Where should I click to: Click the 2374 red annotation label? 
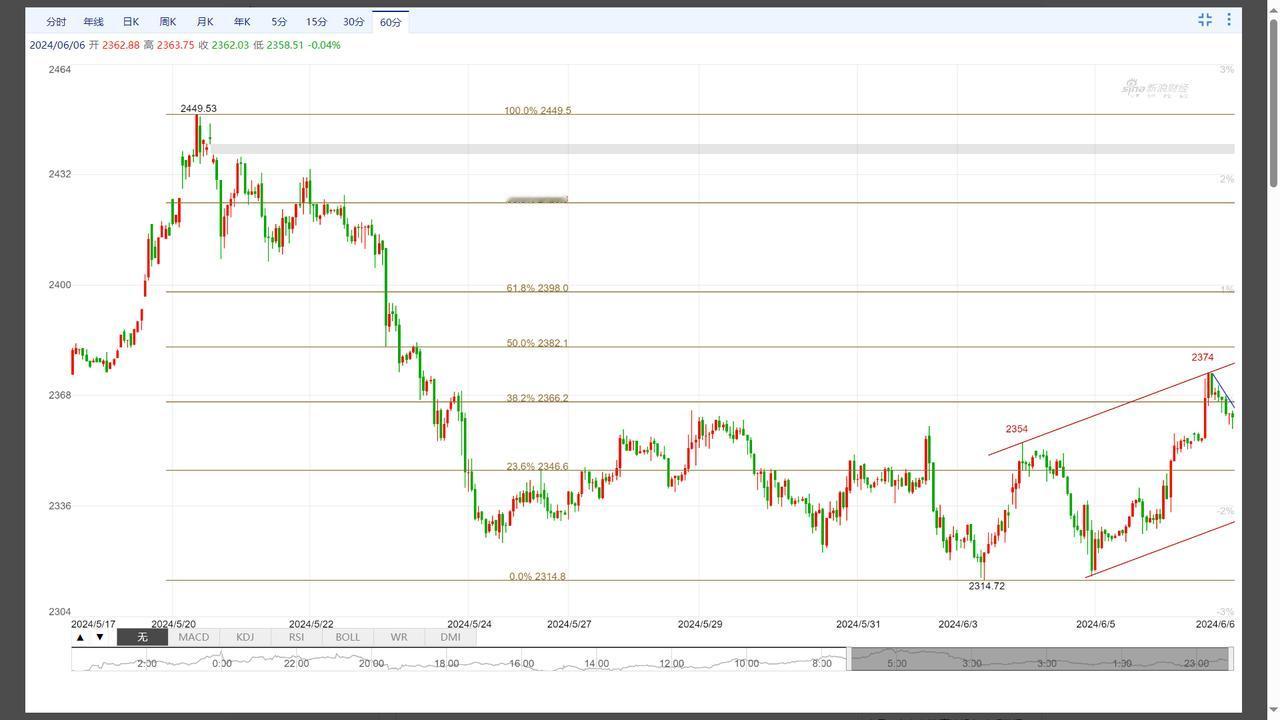(1202, 357)
